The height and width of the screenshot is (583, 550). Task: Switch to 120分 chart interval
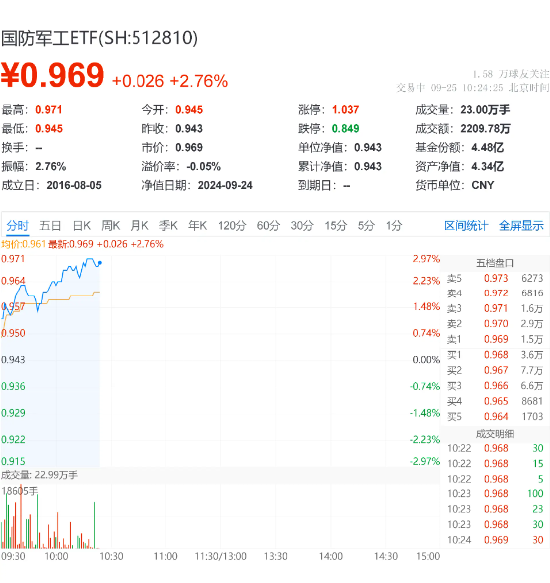pos(232,225)
